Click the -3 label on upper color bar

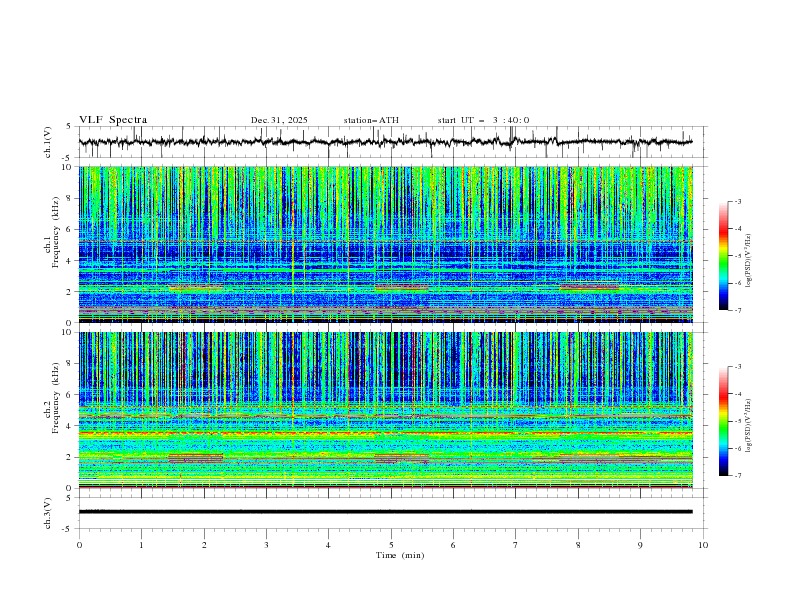click(x=736, y=202)
